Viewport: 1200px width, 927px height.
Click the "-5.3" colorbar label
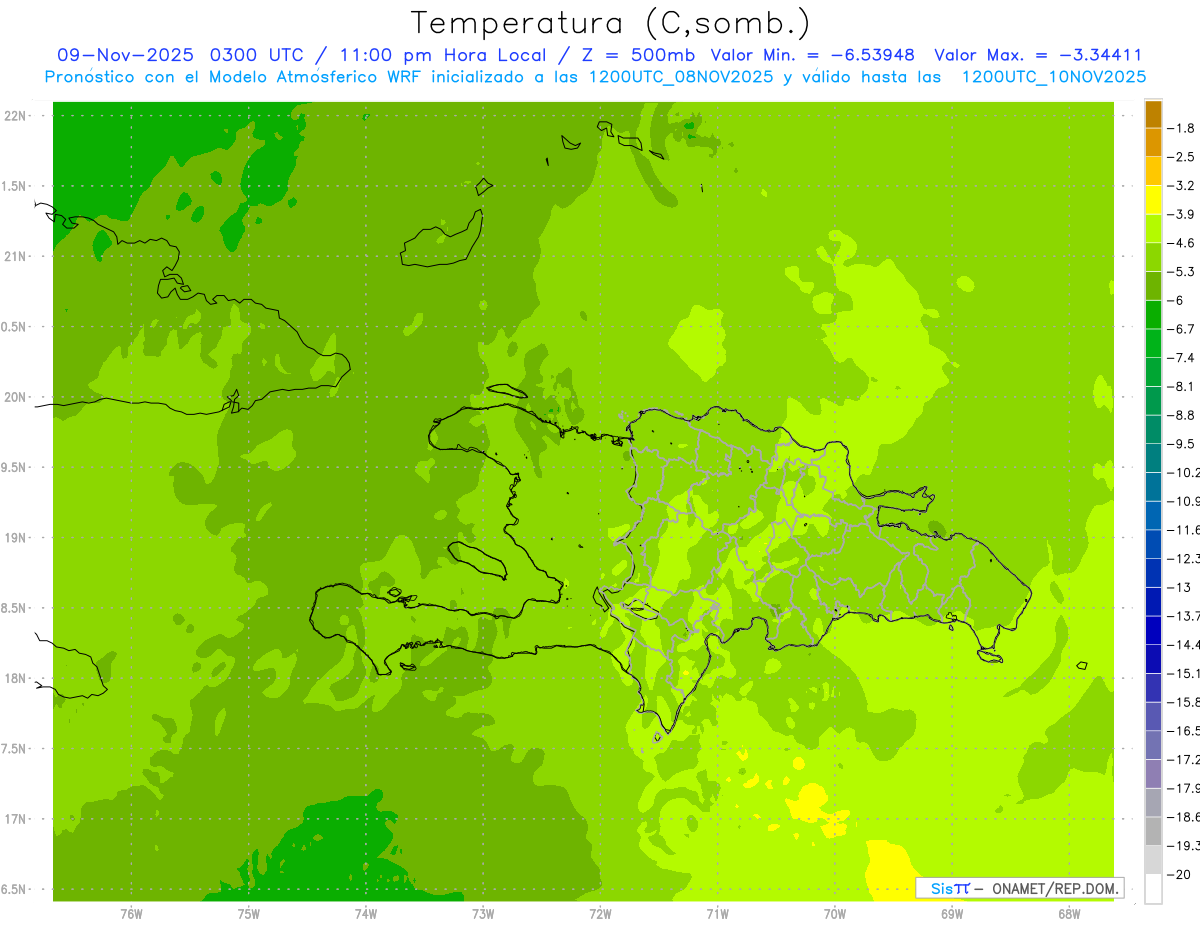pyautogui.click(x=1182, y=272)
